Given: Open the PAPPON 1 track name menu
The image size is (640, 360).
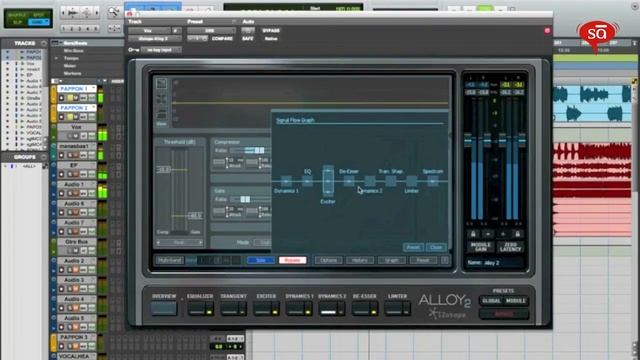Looking at the screenshot, I should pyautogui.click(x=77, y=89).
